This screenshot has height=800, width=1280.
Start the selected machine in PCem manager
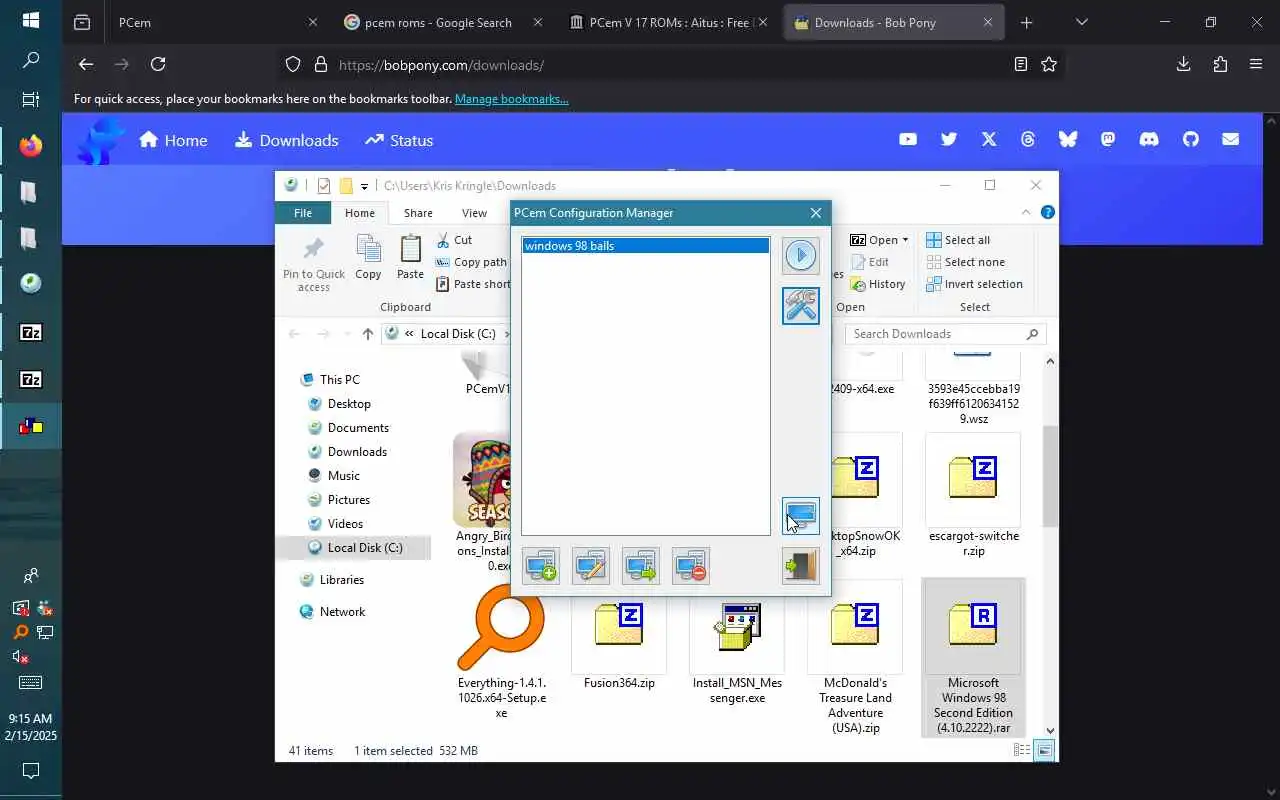tap(800, 255)
